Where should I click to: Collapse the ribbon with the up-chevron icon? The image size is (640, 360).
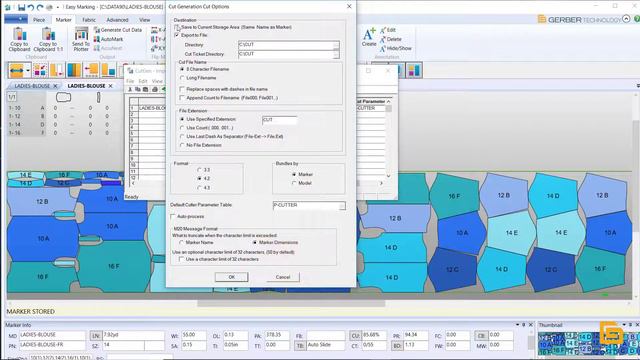click(x=626, y=19)
